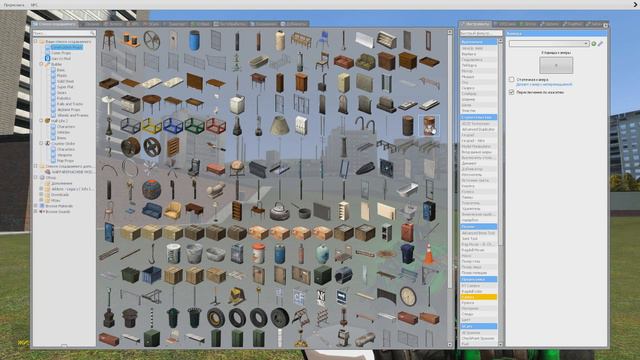Open the Персонаж menu in top bar
The image size is (640, 360).
tap(14, 5)
